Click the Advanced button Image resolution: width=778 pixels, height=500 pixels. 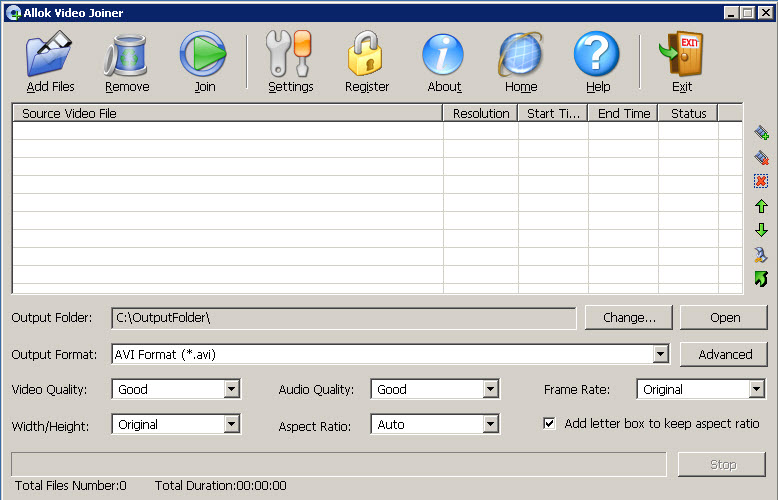[724, 355]
